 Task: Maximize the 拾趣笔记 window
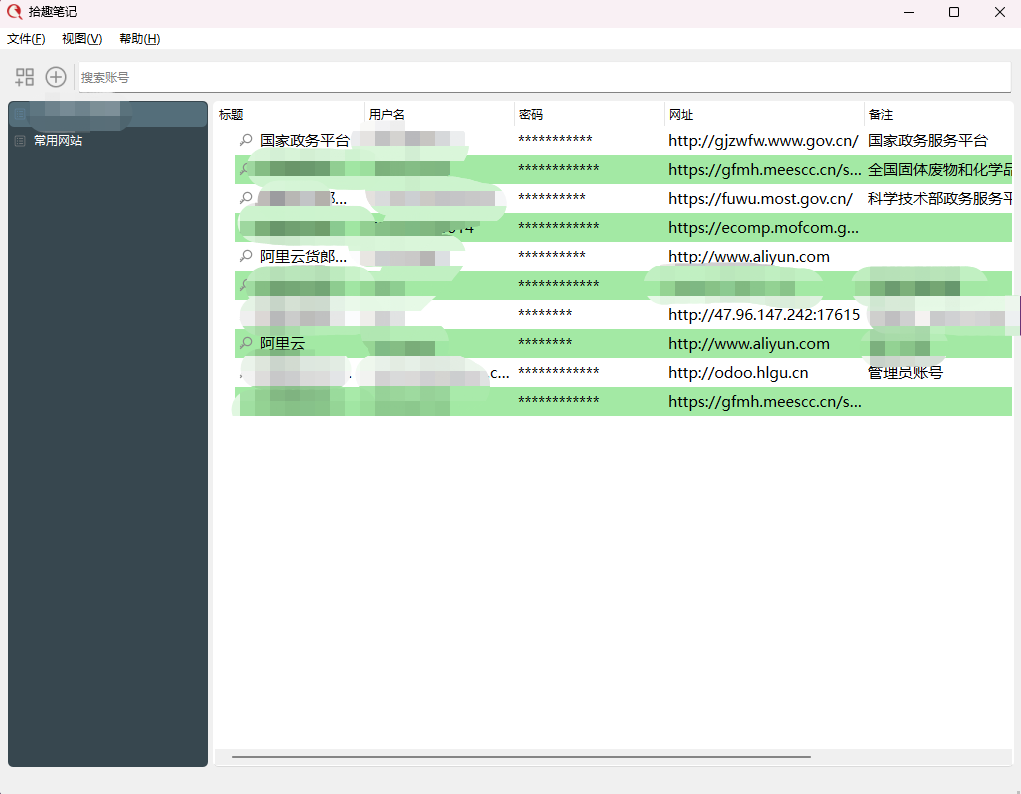954,12
